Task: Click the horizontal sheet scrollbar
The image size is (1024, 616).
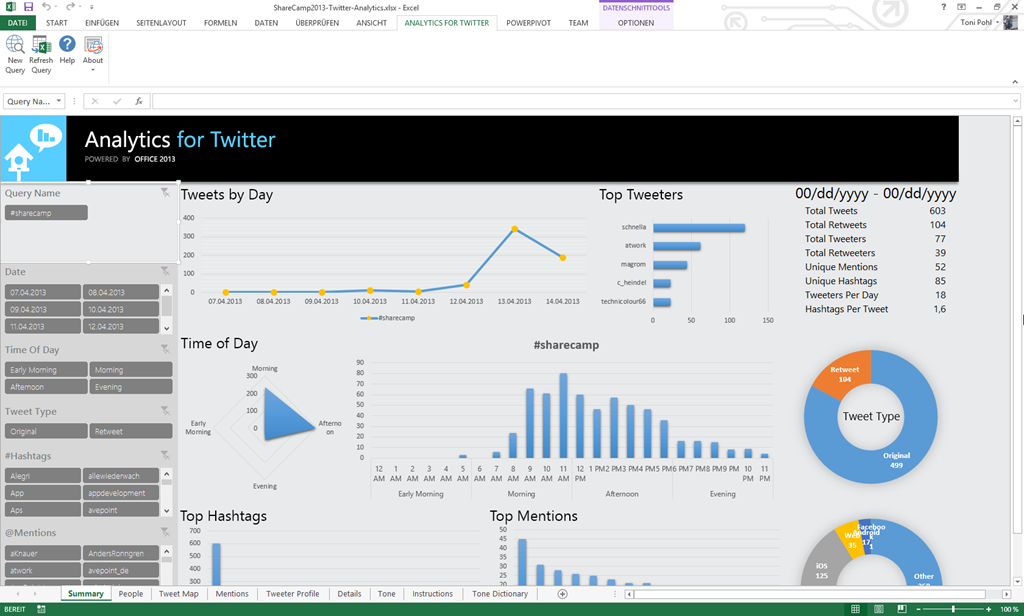Action: pyautogui.click(x=810, y=594)
